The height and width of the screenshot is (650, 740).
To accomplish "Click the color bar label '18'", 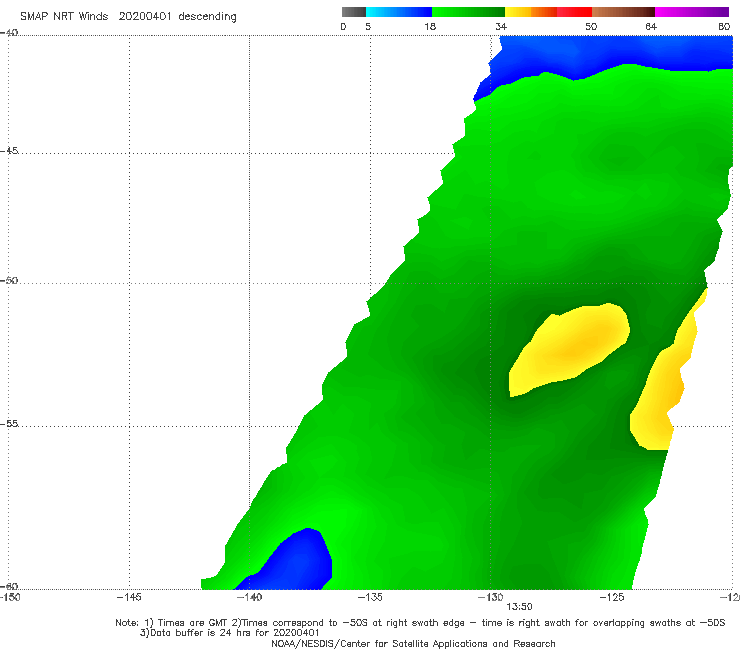I will coord(430,27).
